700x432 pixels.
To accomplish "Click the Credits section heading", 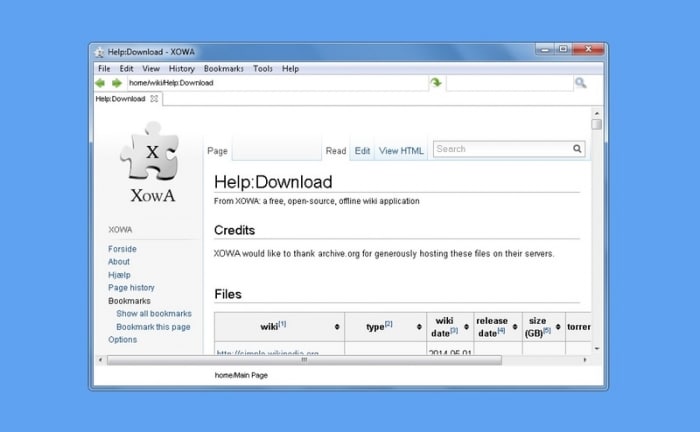I will click(234, 230).
